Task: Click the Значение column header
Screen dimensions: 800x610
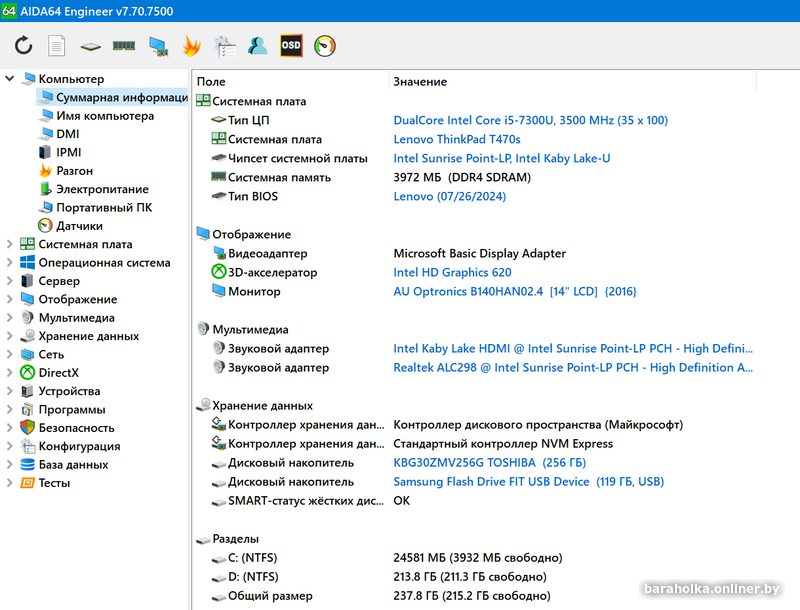Action: pos(573,82)
